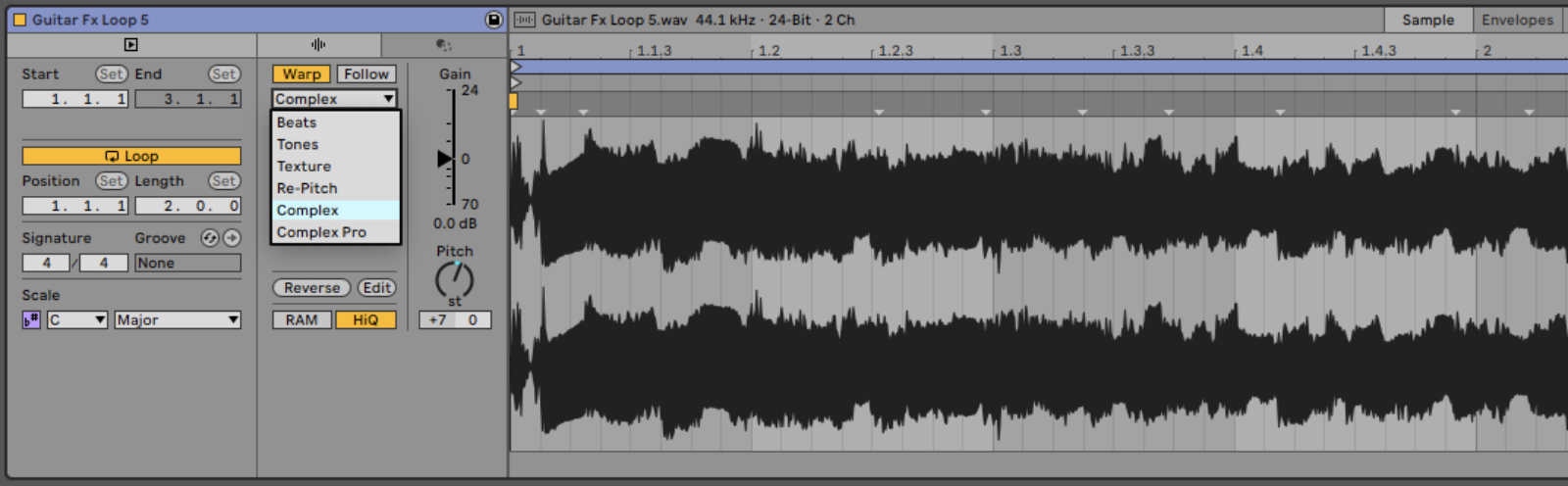Open the scale name Major dropdown

click(x=177, y=320)
